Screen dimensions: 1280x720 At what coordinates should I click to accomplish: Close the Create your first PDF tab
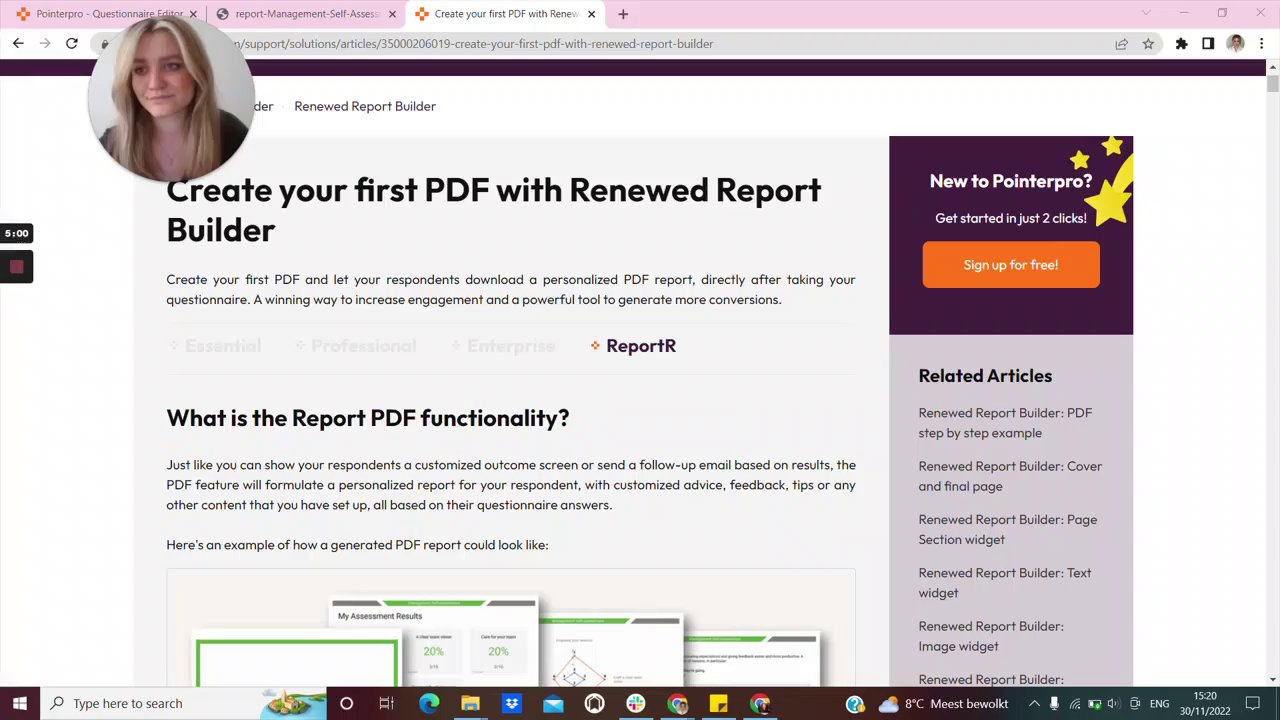click(591, 14)
